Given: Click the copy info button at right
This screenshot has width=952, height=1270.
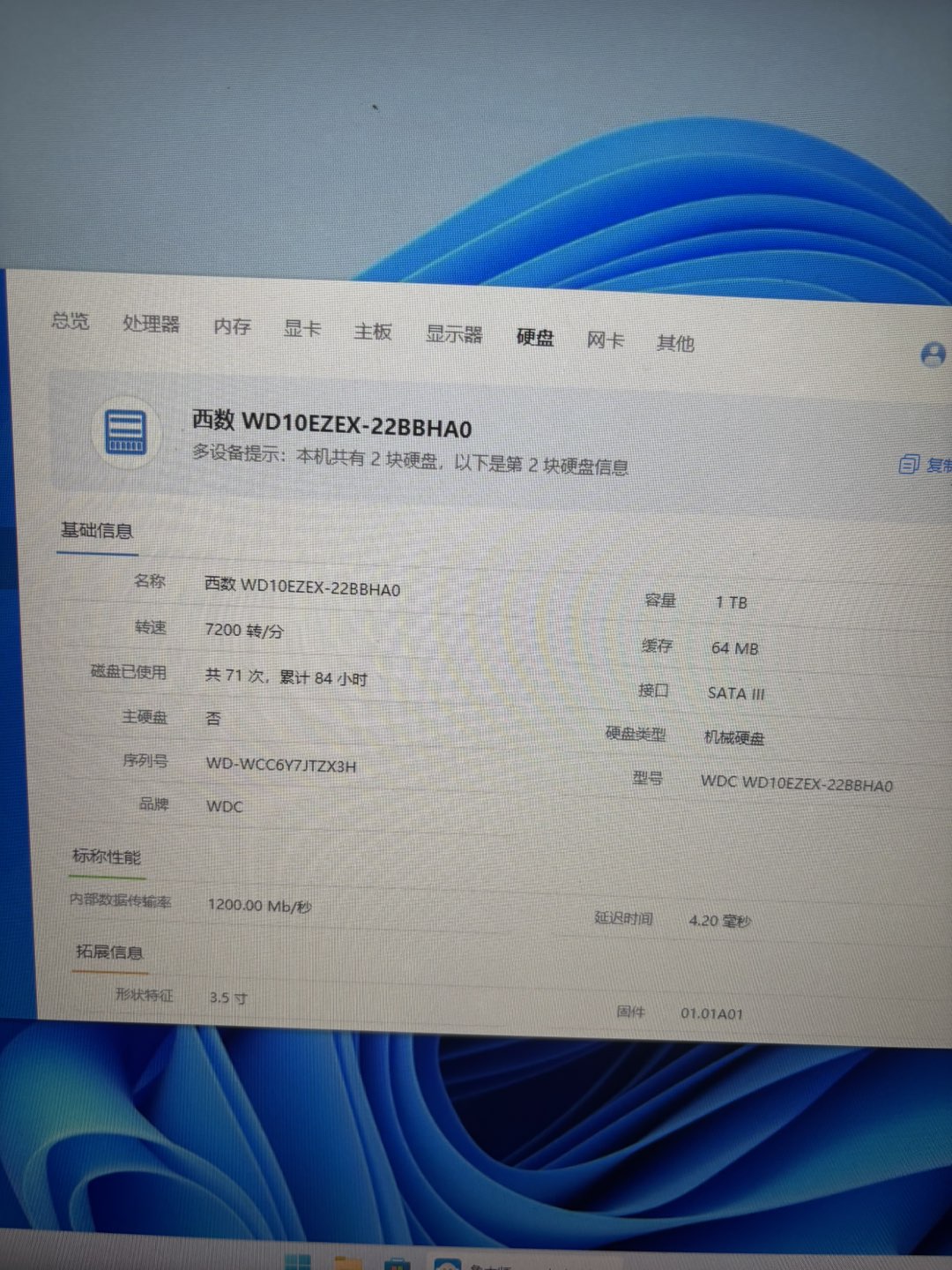Looking at the screenshot, I should [924, 464].
